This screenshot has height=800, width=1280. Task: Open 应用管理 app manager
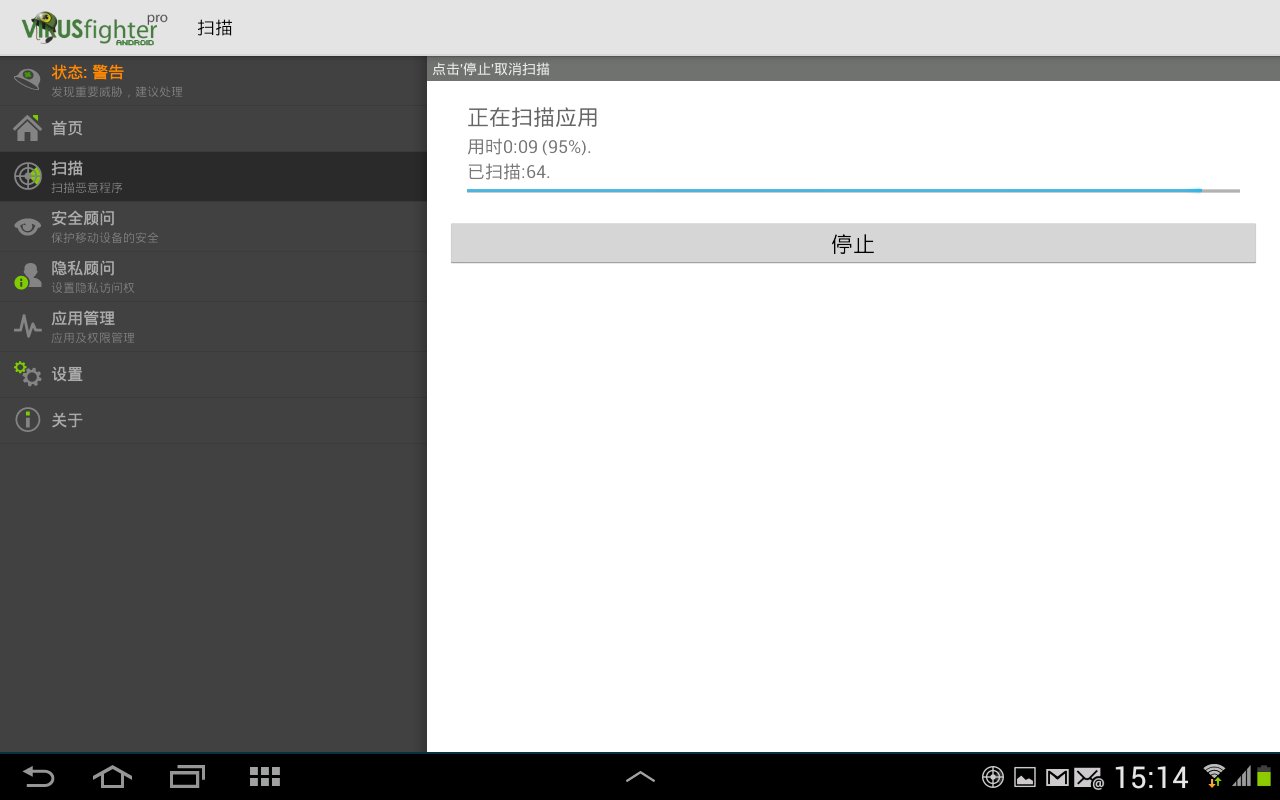pyautogui.click(x=213, y=327)
